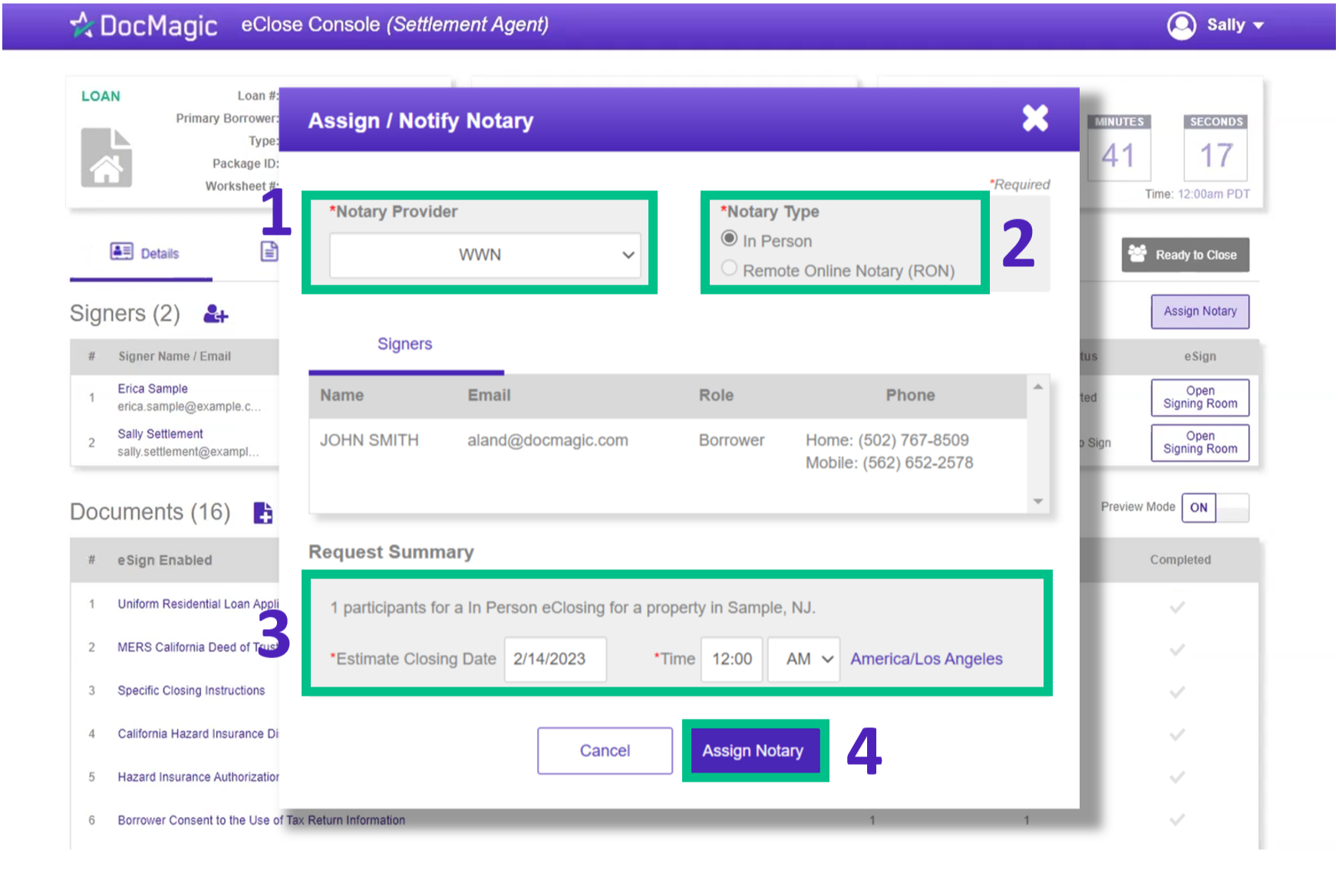Click the closing Time input field
This screenshot has height=896, width=1339.
[732, 659]
